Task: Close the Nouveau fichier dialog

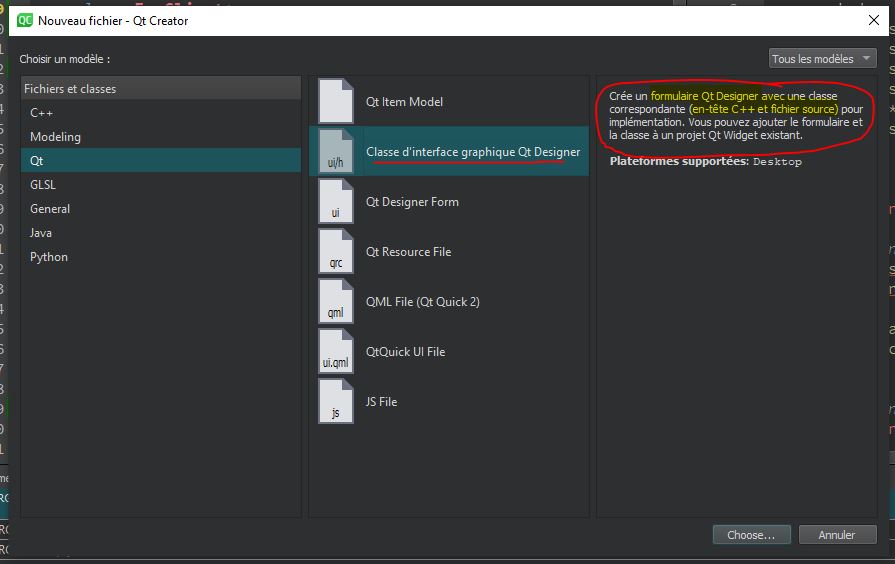Action: (873, 21)
